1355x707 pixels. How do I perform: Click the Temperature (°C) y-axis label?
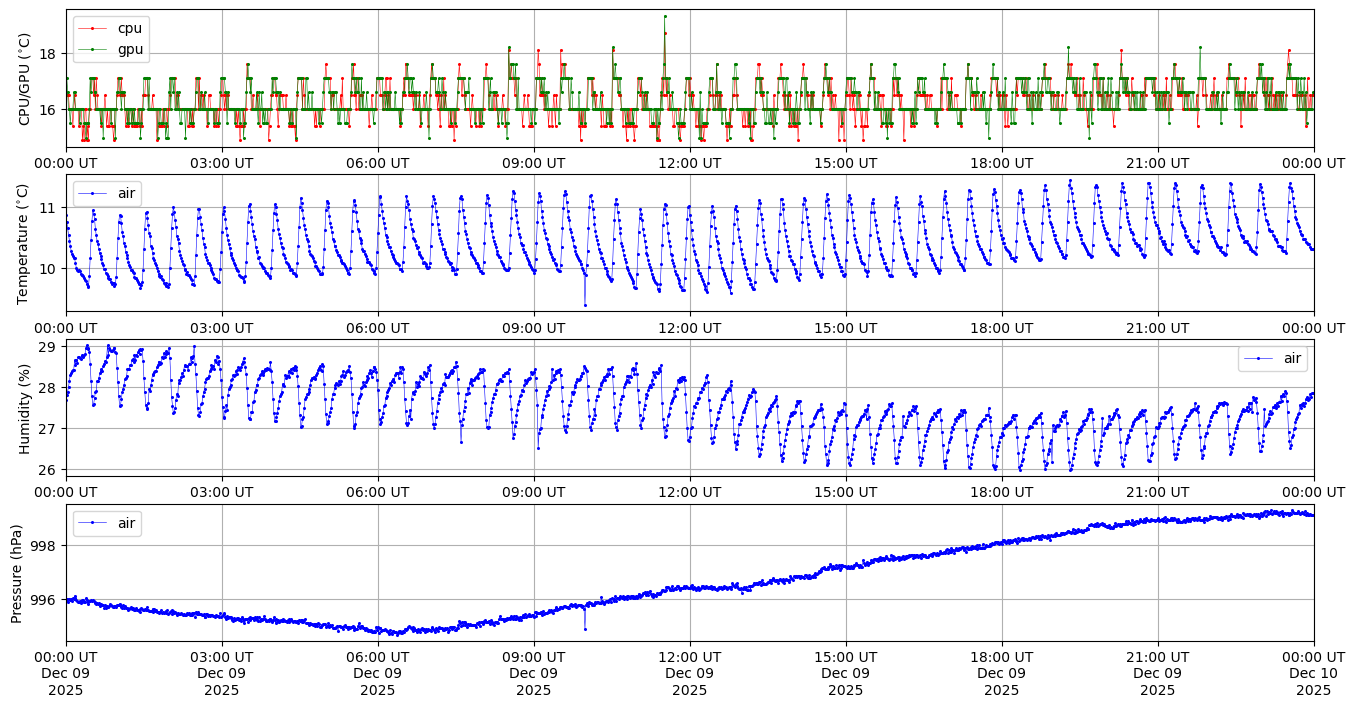[25, 243]
